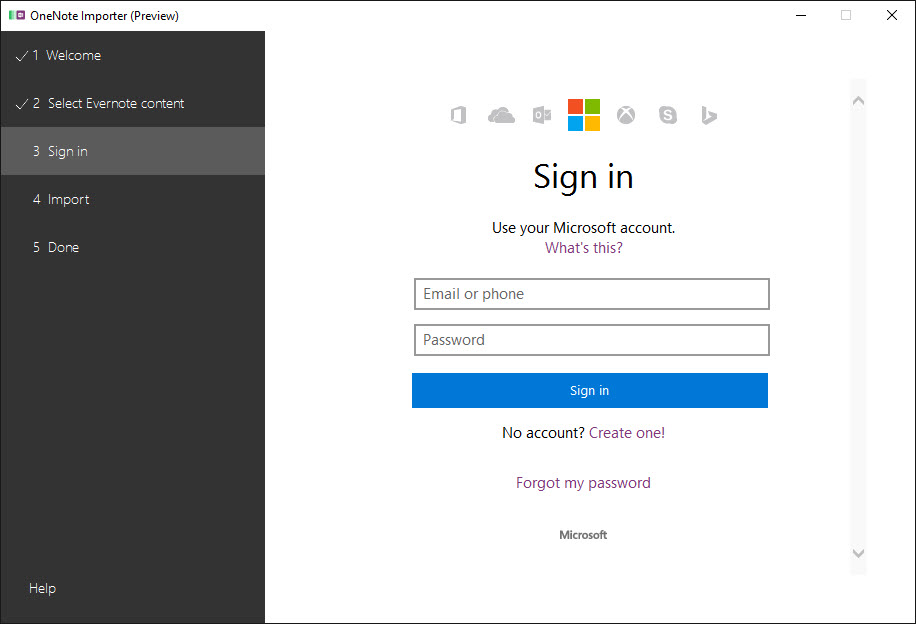
Task: Click the OneNote Importer title bar icon
Action: pos(16,15)
